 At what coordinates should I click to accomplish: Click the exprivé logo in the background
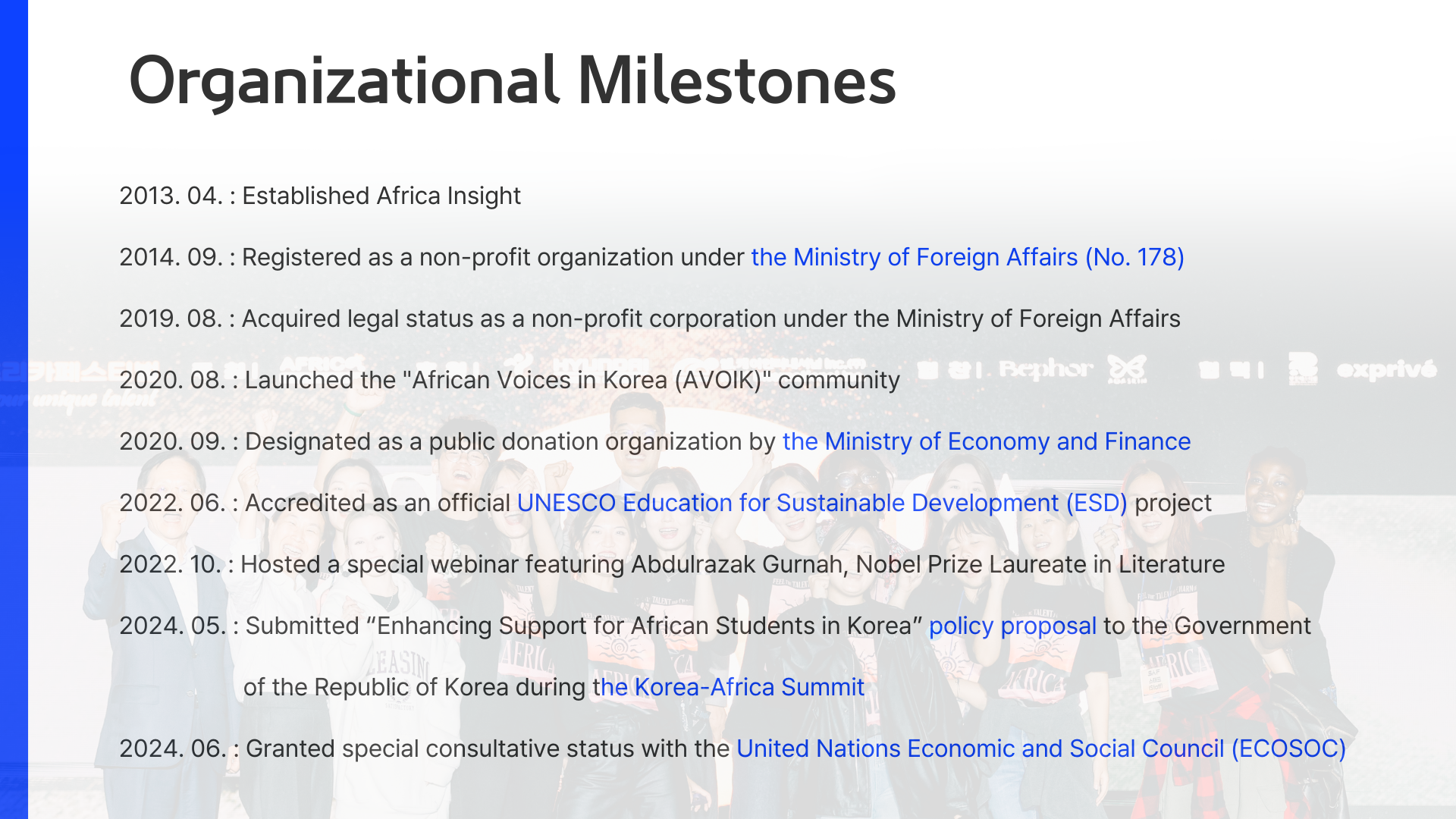tap(1386, 369)
